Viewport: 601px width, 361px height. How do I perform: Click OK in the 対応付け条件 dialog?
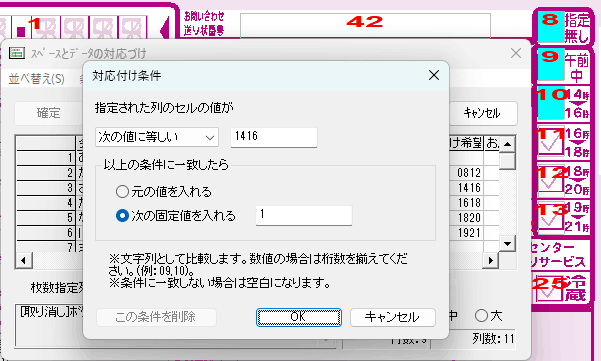299,317
